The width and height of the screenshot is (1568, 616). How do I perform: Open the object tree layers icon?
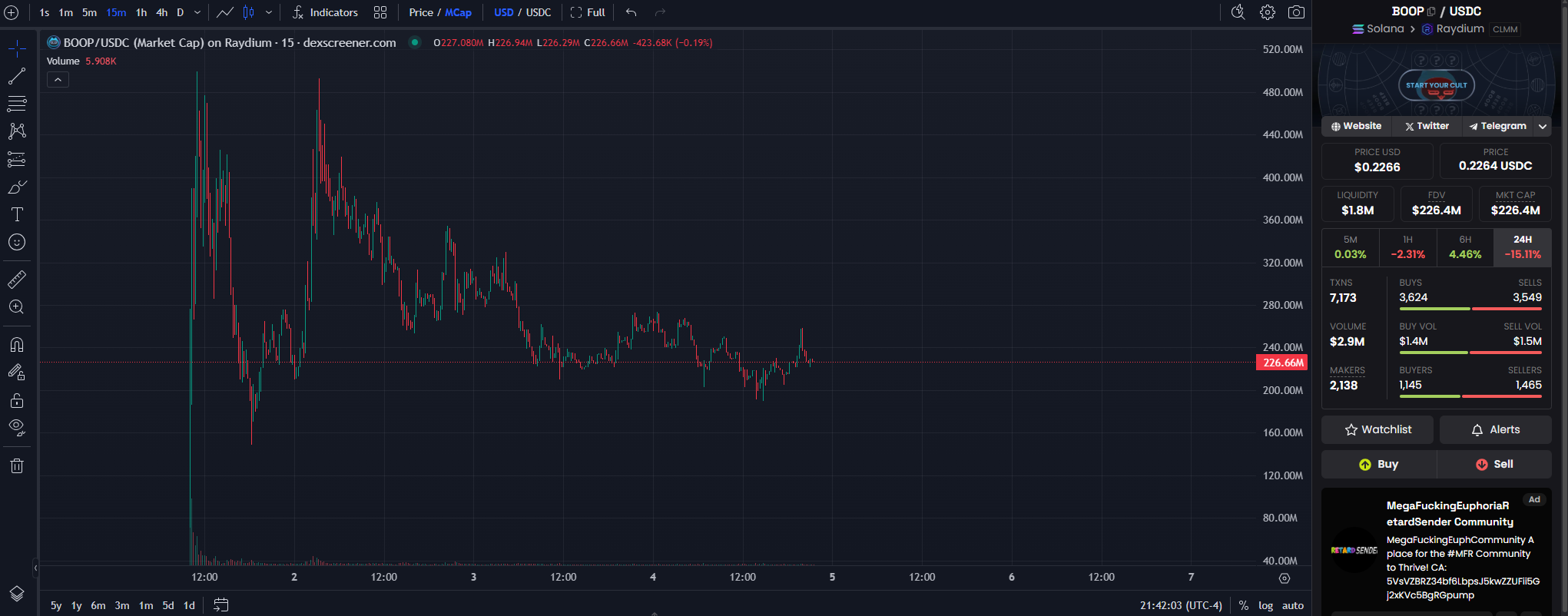click(x=17, y=594)
